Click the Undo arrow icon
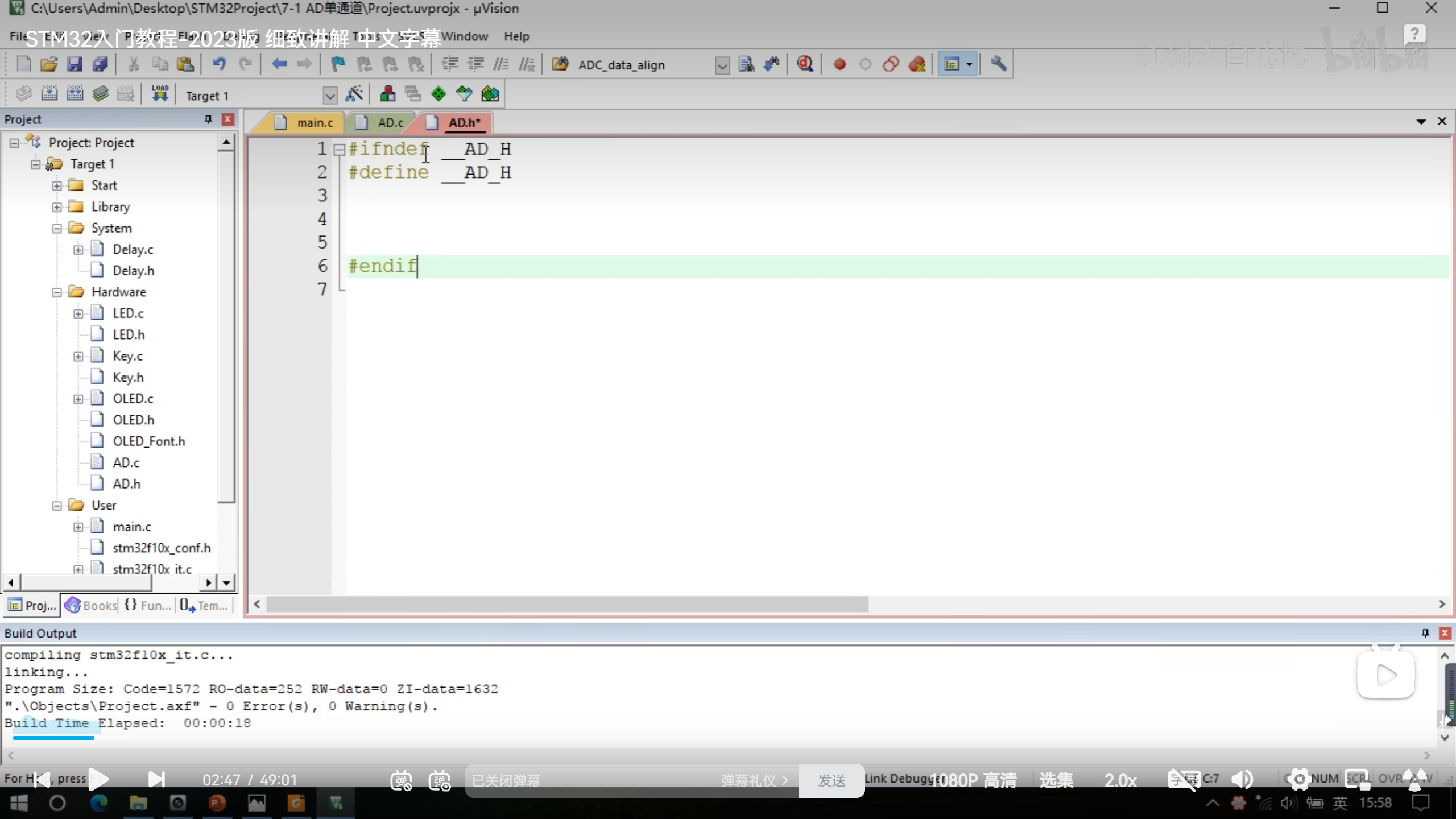 (x=219, y=64)
